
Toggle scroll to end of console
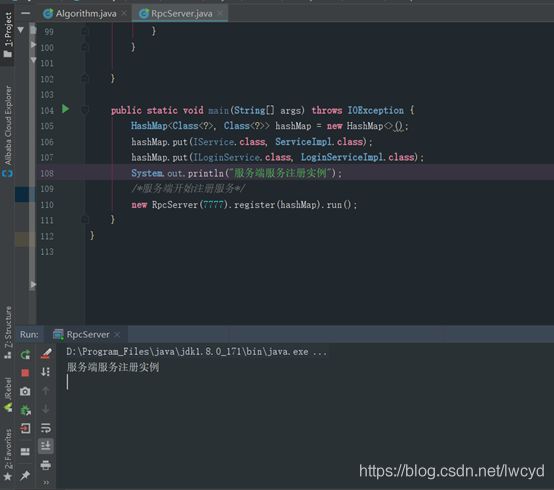click(x=46, y=446)
